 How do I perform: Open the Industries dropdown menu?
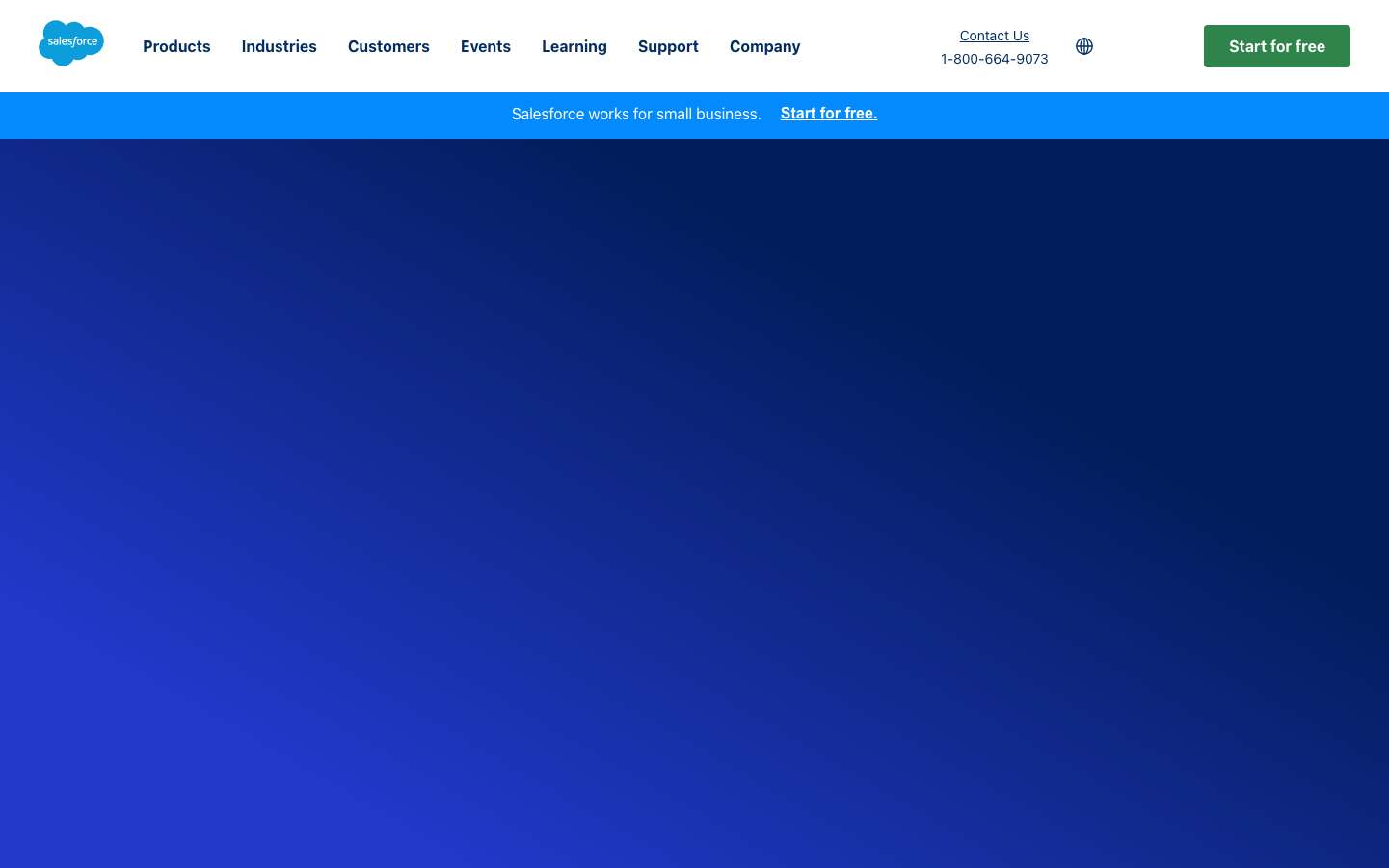[279, 46]
